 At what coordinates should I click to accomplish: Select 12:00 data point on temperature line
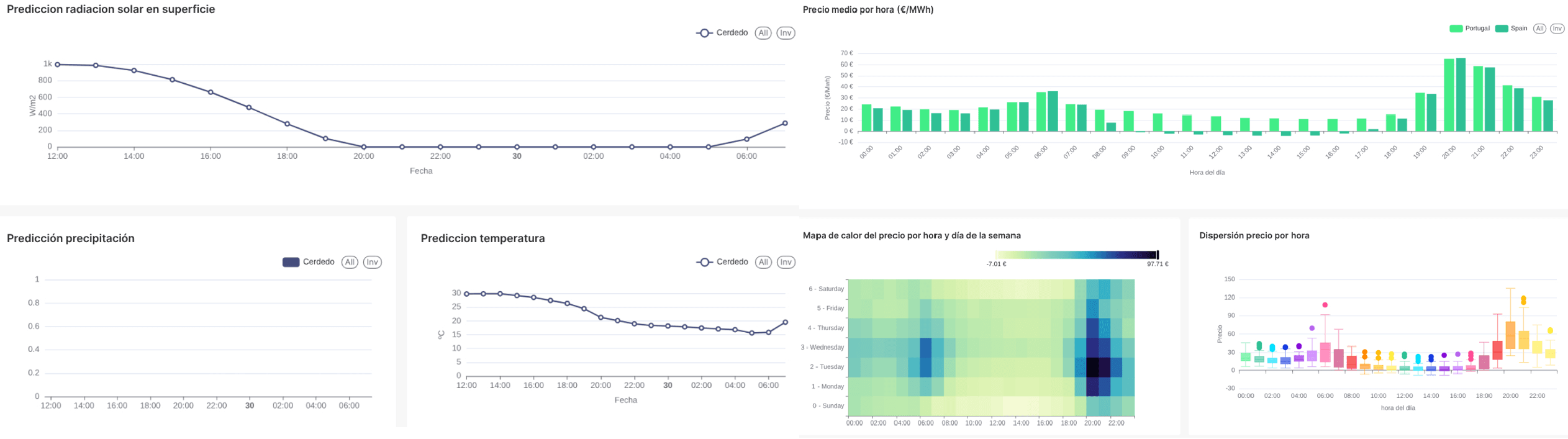click(x=467, y=294)
